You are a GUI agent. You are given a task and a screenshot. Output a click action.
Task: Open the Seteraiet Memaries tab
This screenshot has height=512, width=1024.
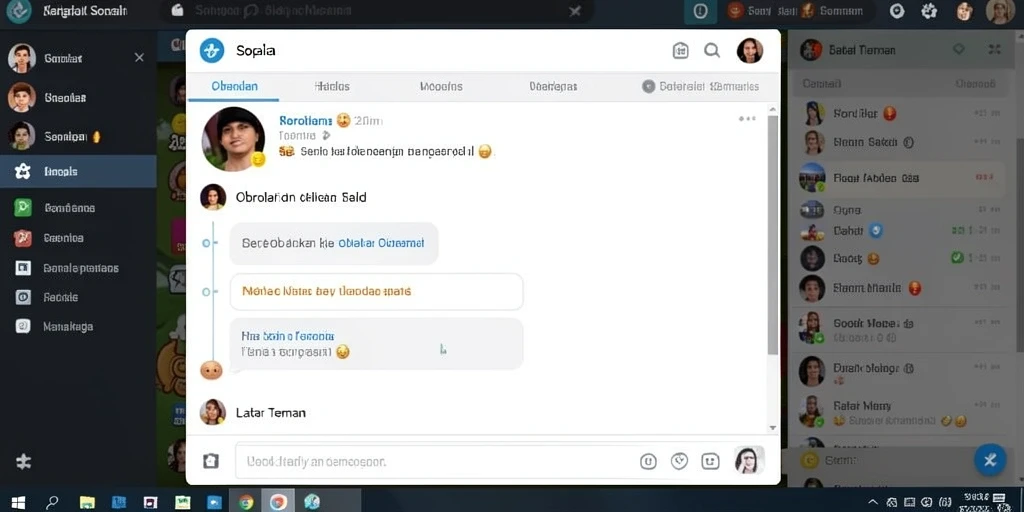click(701, 86)
